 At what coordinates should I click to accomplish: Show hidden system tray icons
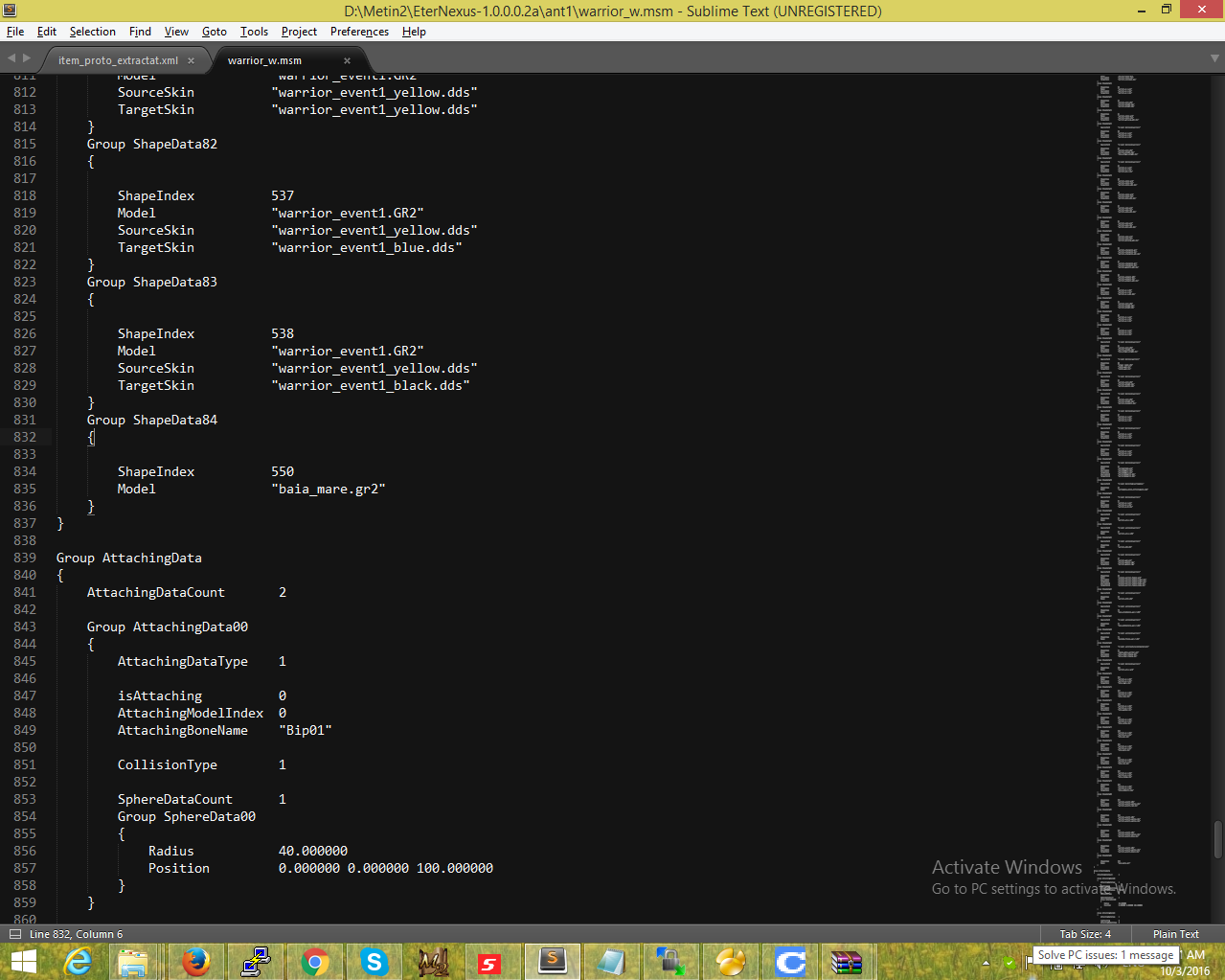click(986, 963)
